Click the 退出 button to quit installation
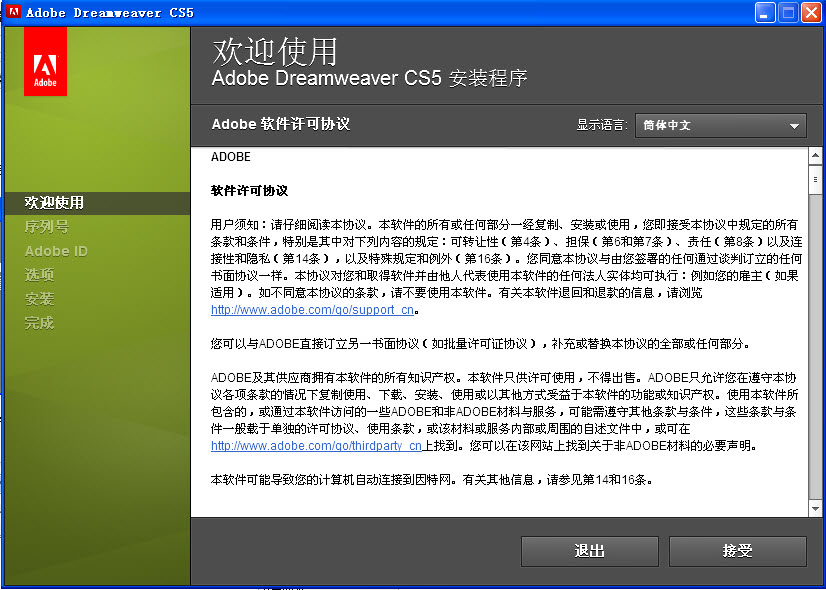 (588, 551)
